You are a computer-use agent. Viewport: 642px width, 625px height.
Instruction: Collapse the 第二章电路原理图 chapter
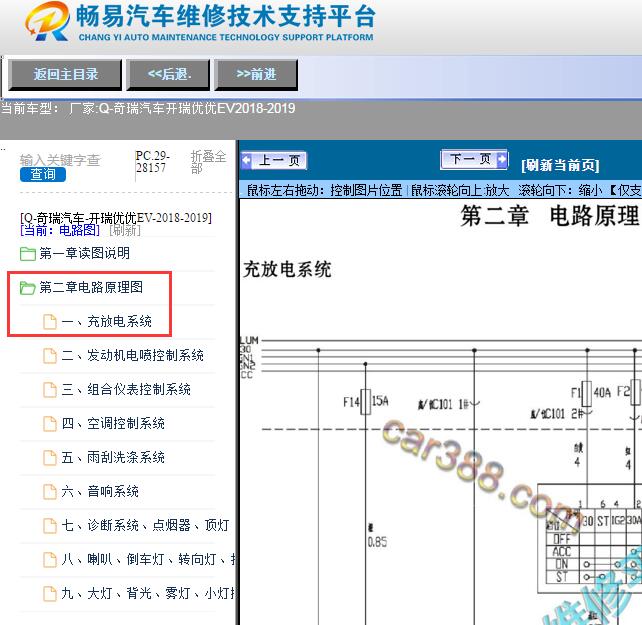pos(91,287)
